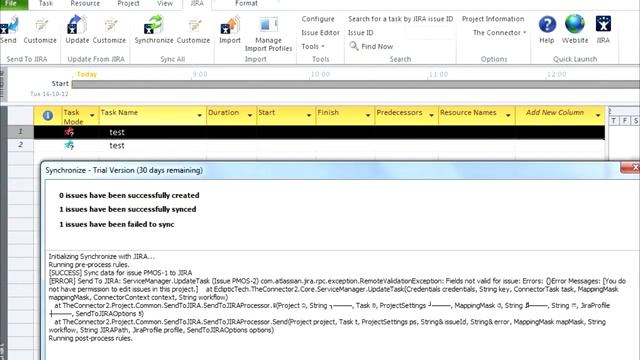The image size is (640, 360).
Task: Click 'Running post-process rules.' log line
Action: [x=91, y=338]
